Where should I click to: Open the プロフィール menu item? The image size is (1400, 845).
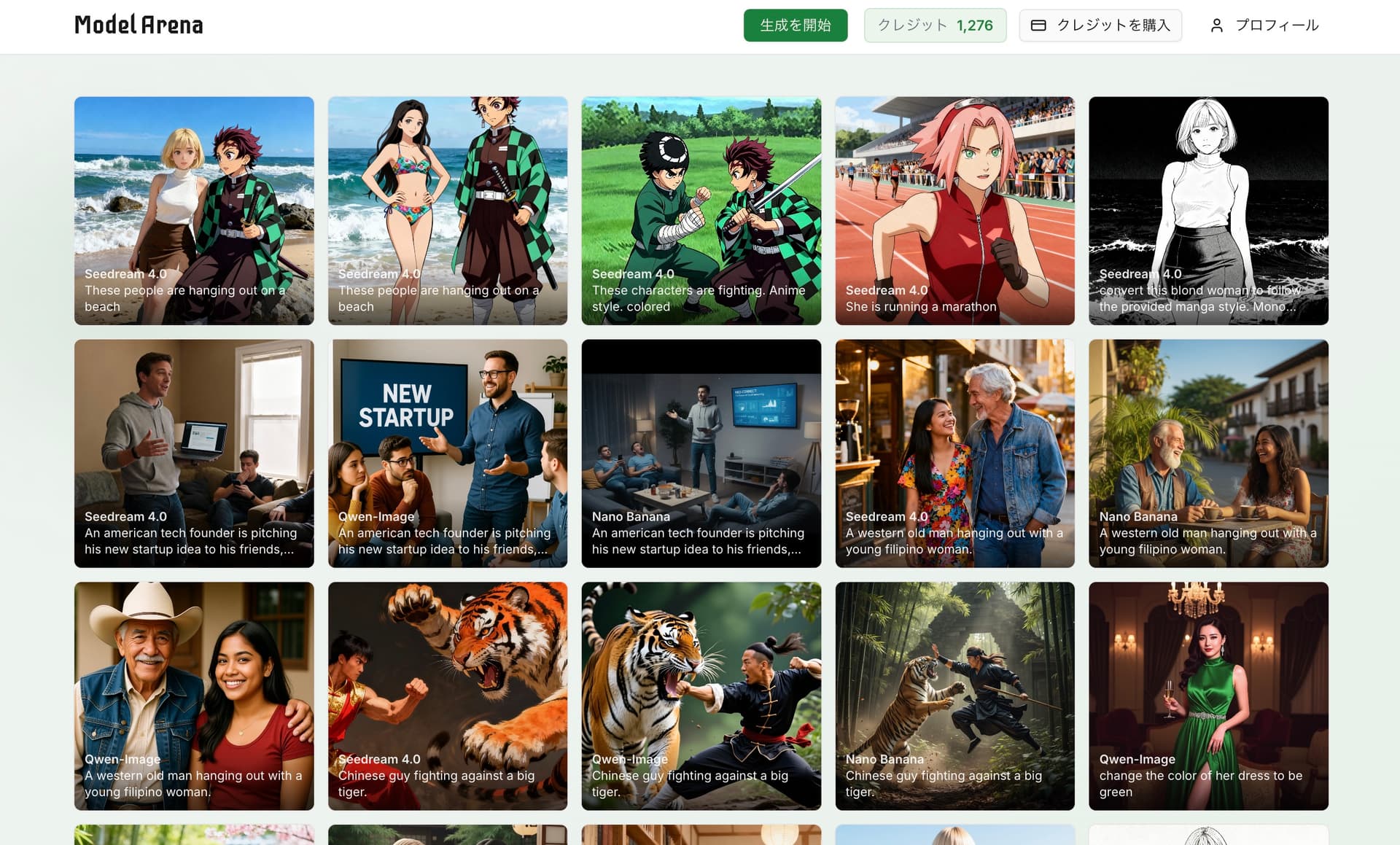click(x=1276, y=26)
